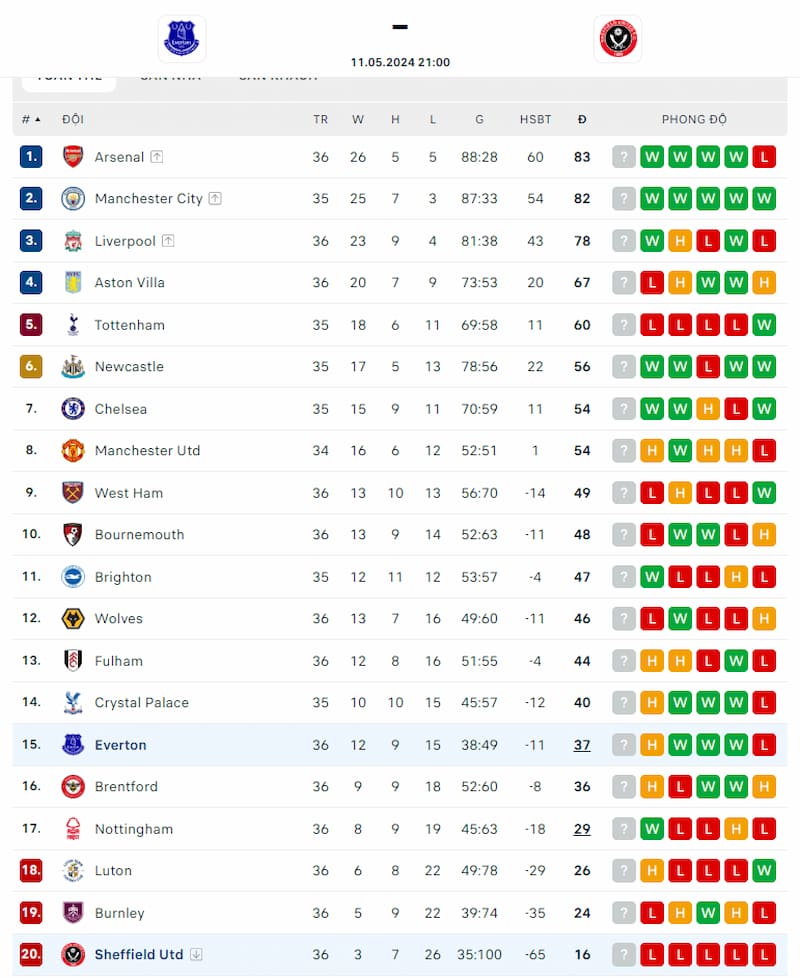Image resolution: width=800 pixels, height=978 pixels.
Task: Open the Burnley team page link
Action: (119, 913)
